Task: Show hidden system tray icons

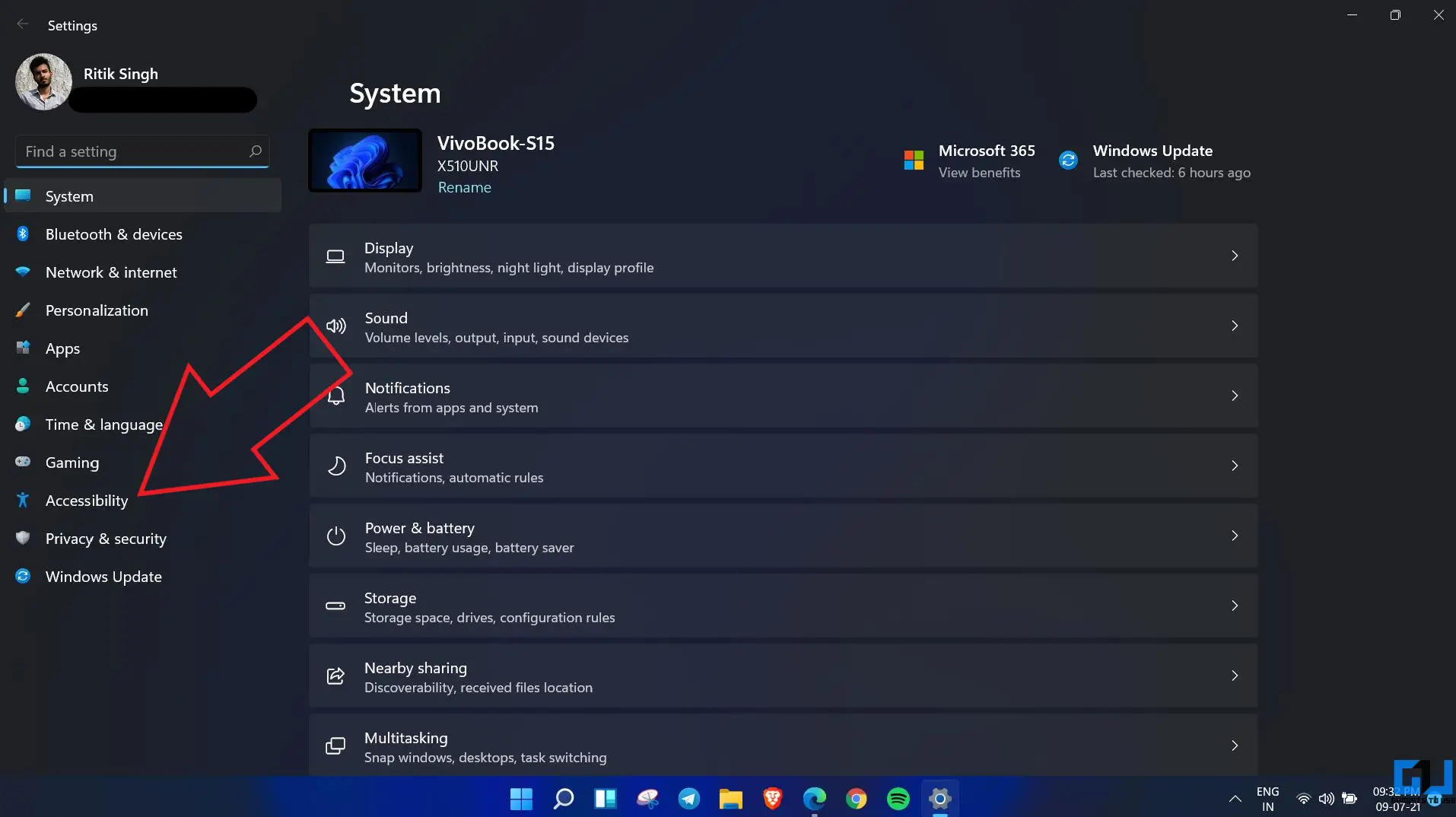Action: (x=1235, y=799)
